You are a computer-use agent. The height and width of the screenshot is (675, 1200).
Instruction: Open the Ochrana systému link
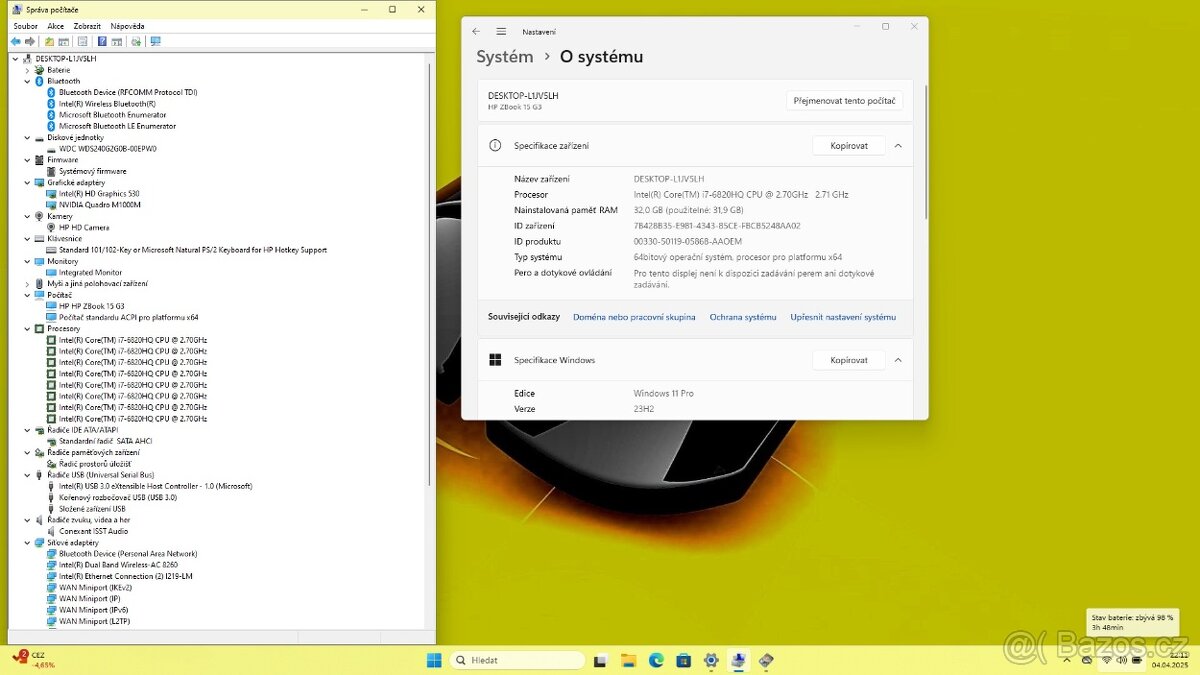click(742, 317)
